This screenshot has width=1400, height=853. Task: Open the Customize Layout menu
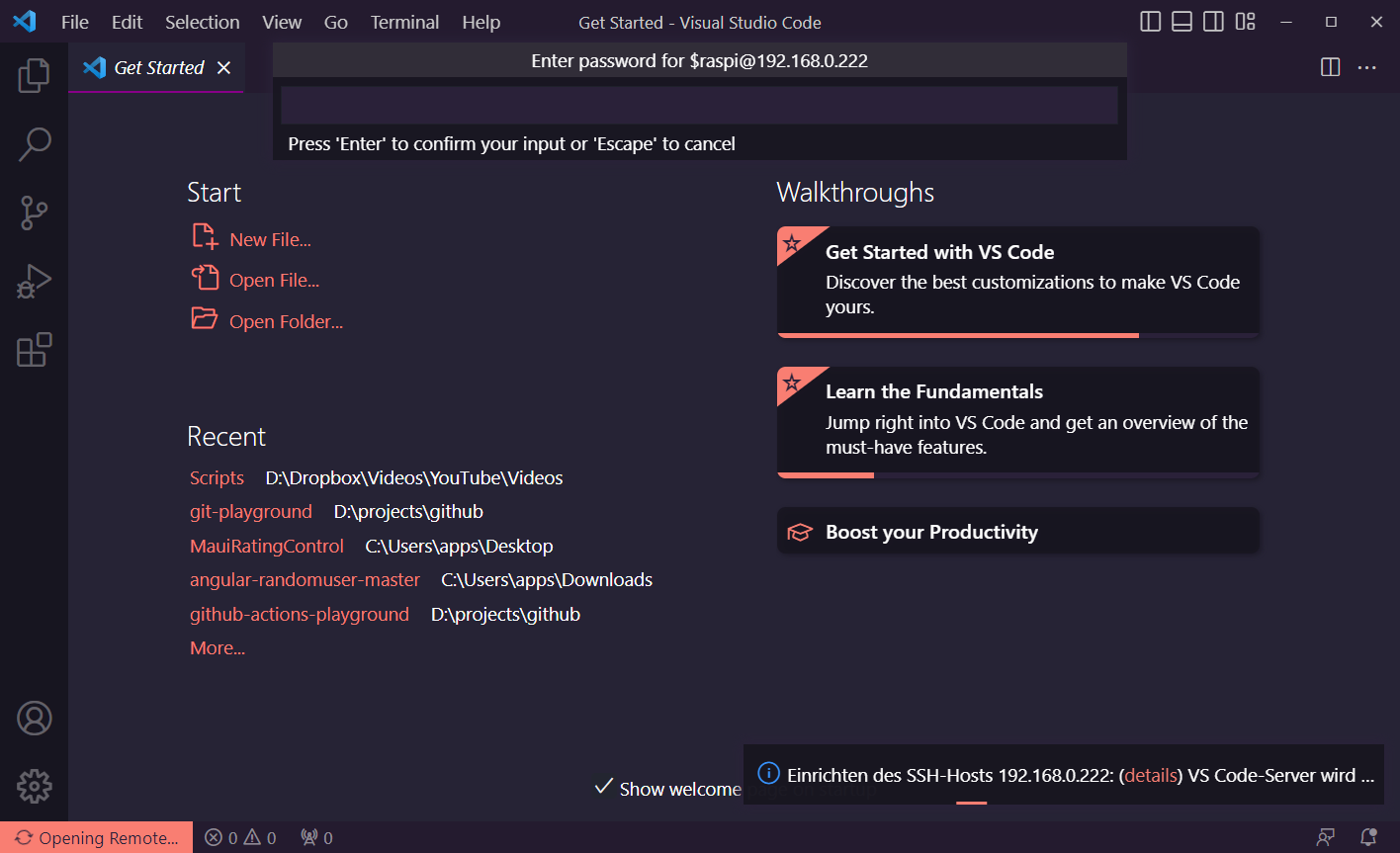[1245, 22]
